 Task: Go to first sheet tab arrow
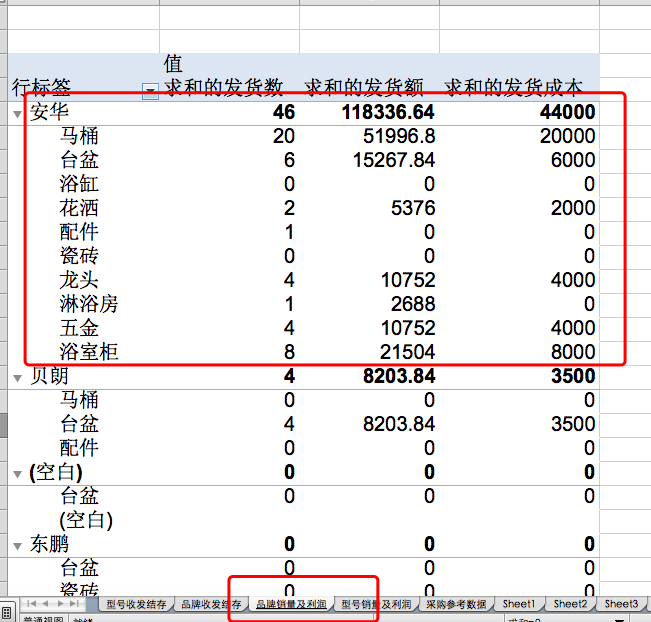pos(32,604)
